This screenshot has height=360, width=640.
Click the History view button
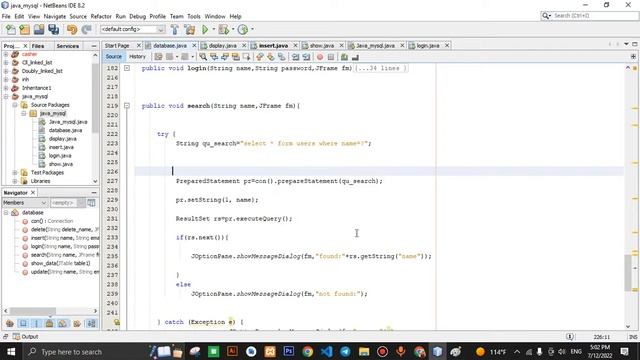137,57
